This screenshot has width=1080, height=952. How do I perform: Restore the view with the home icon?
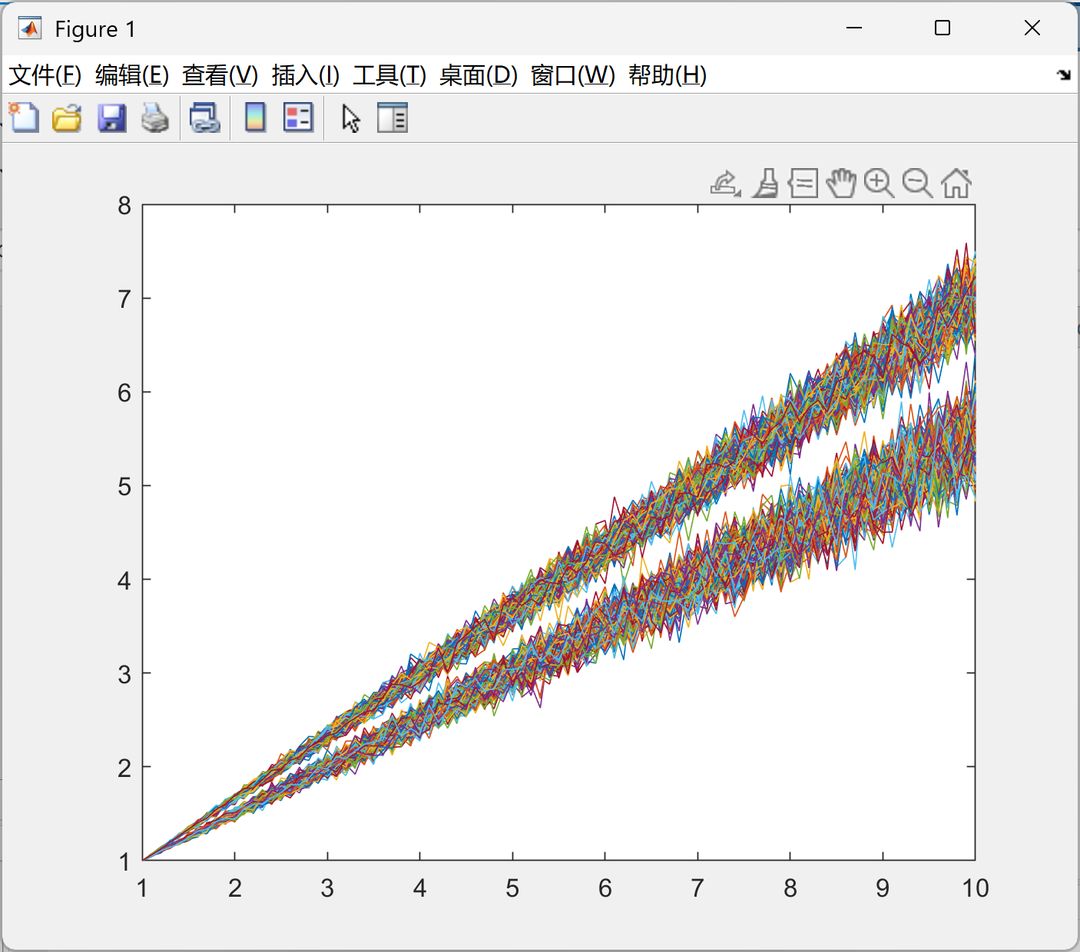pos(956,184)
